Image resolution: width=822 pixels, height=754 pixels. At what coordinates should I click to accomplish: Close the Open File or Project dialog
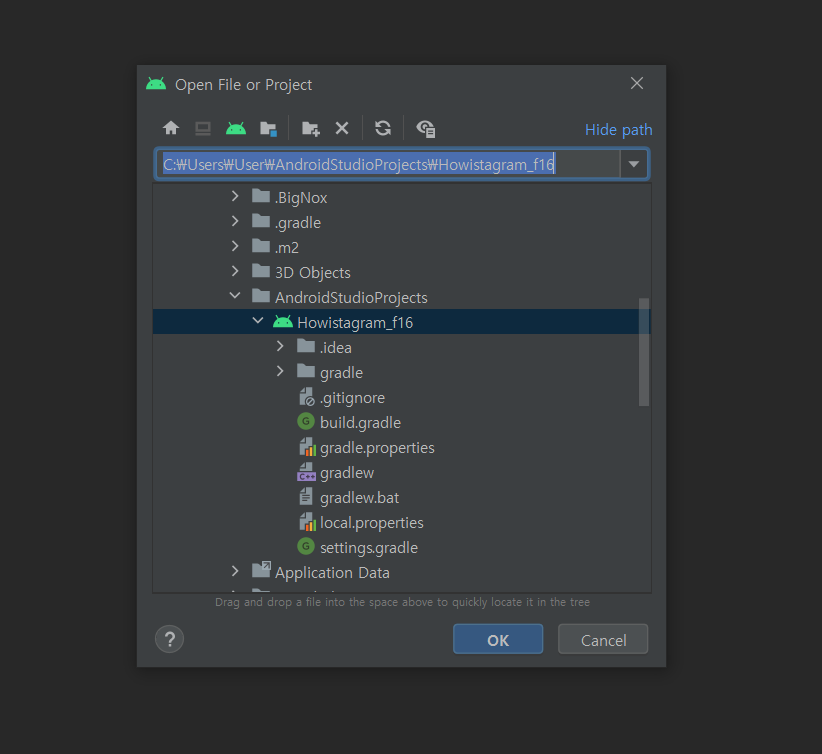tap(637, 83)
